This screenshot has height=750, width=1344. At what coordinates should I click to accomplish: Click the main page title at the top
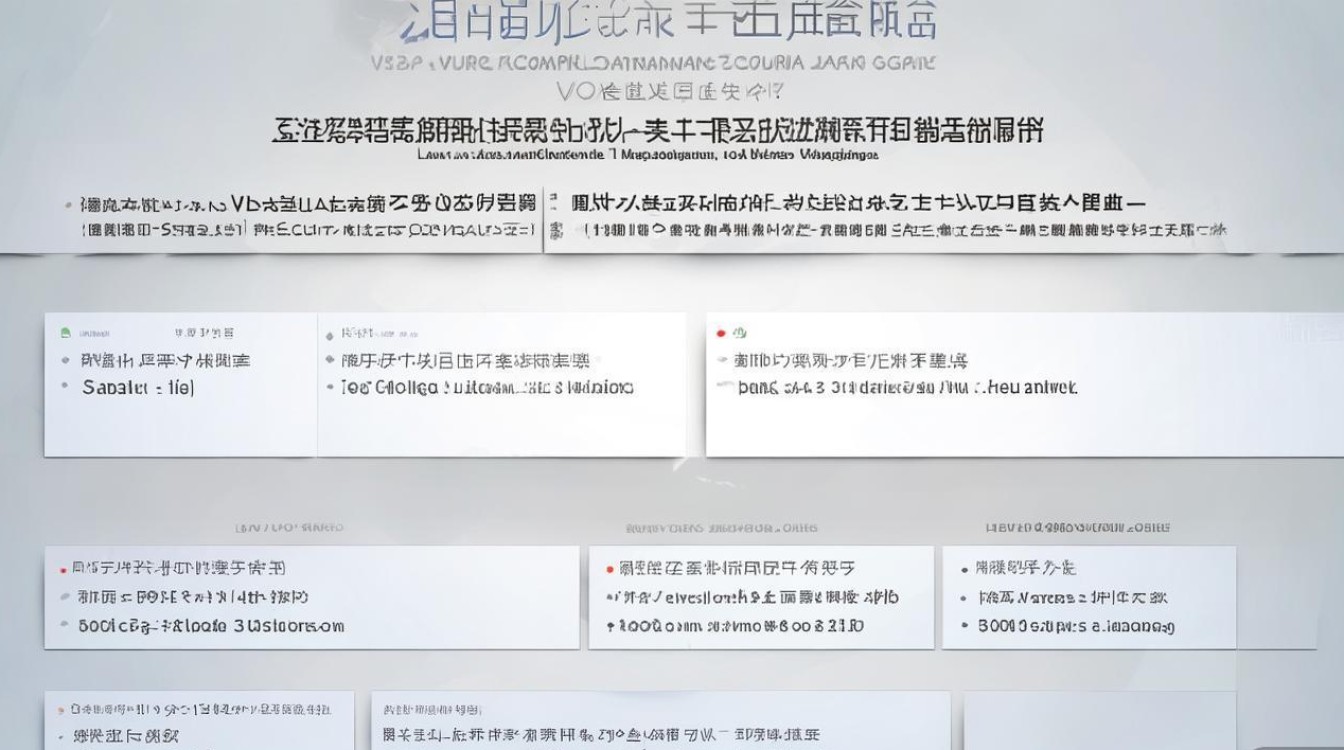pyautogui.click(x=670, y=22)
